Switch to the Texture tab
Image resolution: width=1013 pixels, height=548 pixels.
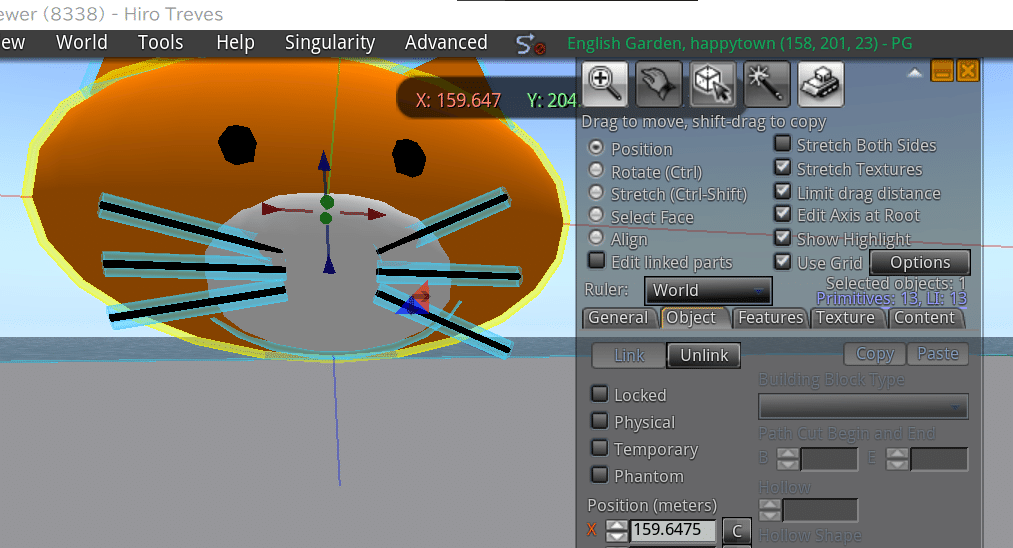pyautogui.click(x=846, y=318)
